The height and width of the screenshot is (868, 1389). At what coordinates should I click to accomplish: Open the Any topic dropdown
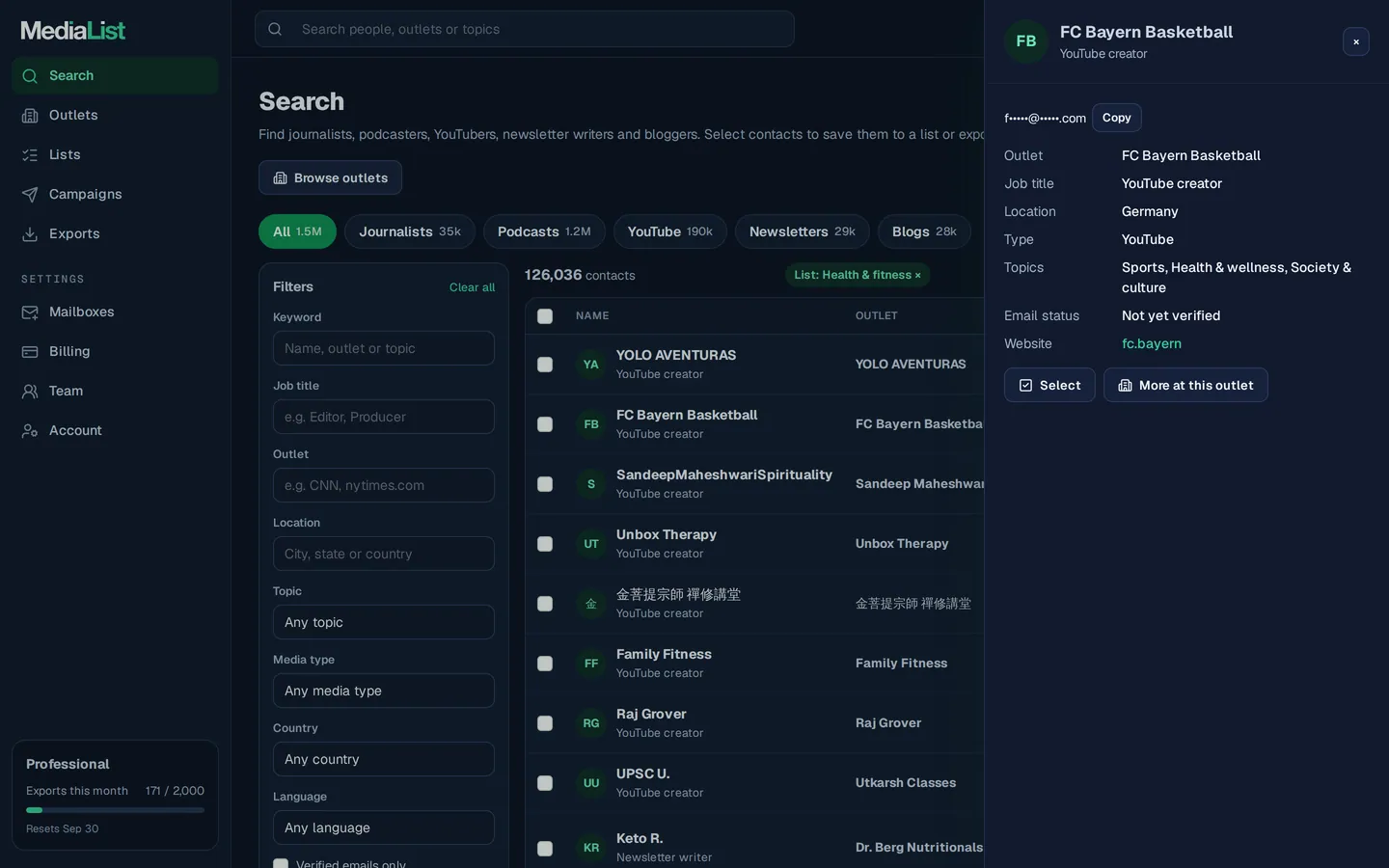[384, 622]
